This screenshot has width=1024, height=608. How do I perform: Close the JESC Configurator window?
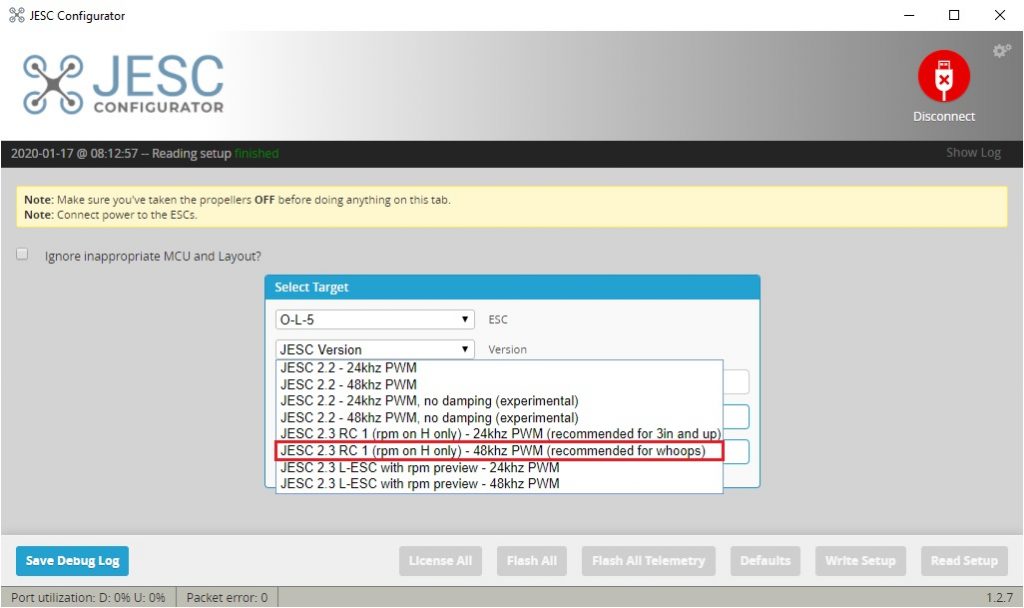pyautogui.click(x=1000, y=15)
